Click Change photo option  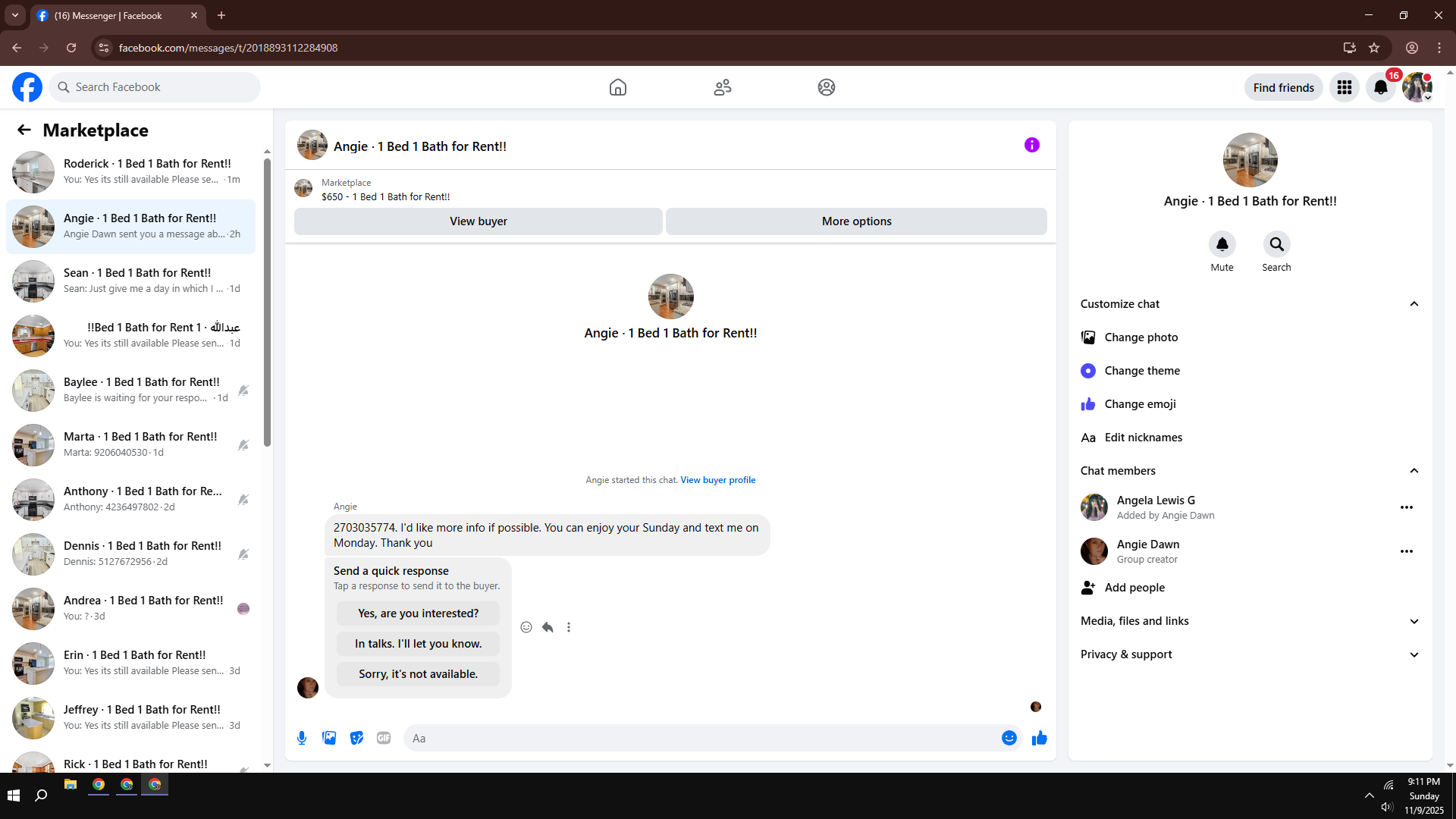click(x=1250, y=337)
